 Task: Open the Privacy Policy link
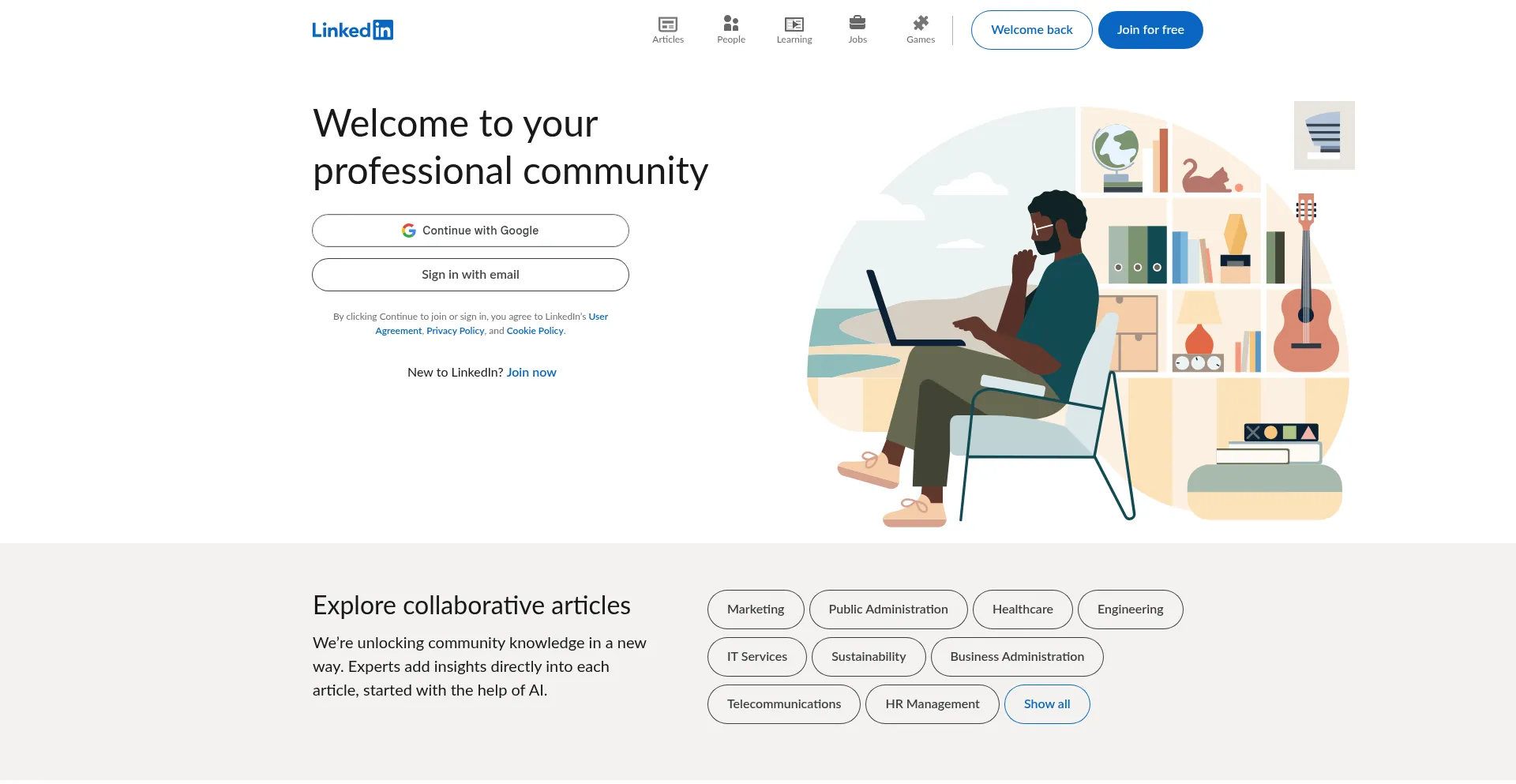pyautogui.click(x=455, y=330)
